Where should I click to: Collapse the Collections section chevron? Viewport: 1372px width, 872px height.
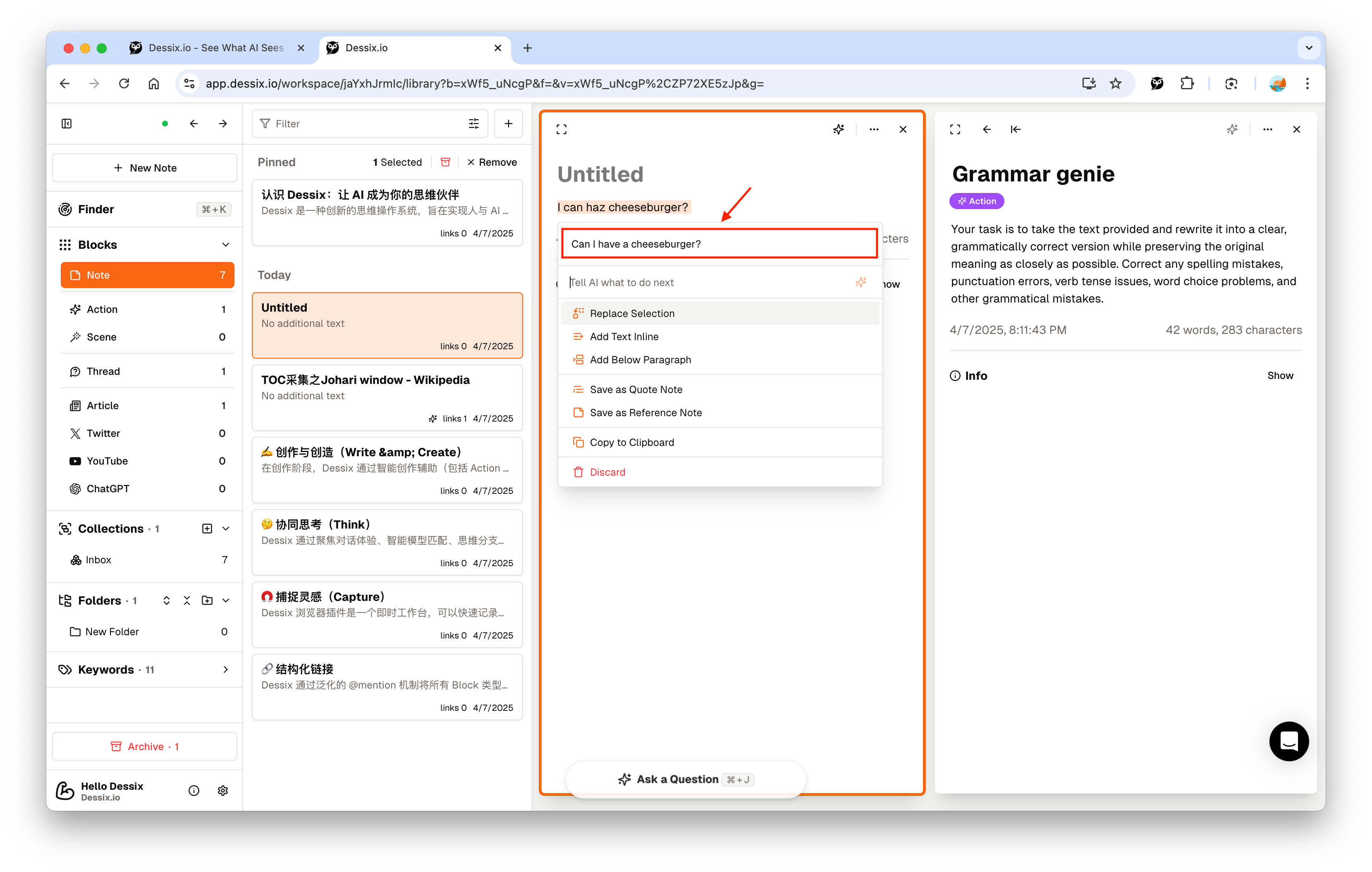(x=226, y=529)
